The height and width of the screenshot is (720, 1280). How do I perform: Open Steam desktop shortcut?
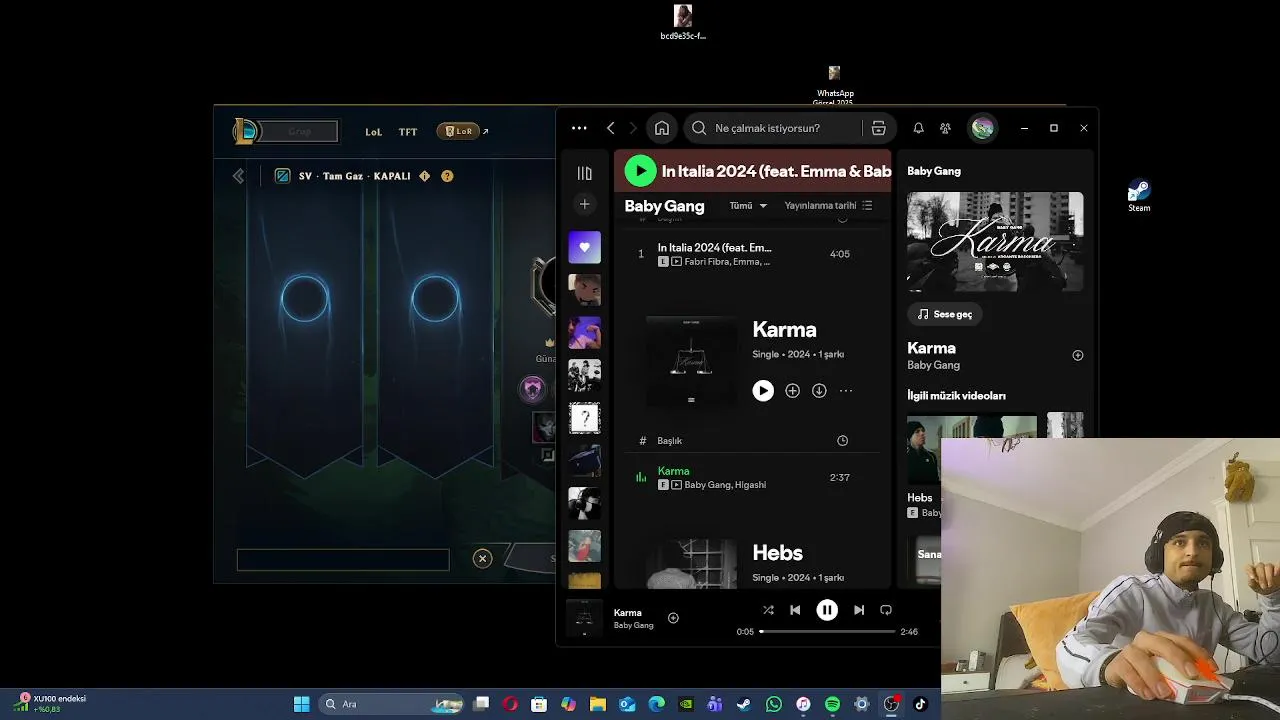1139,195
